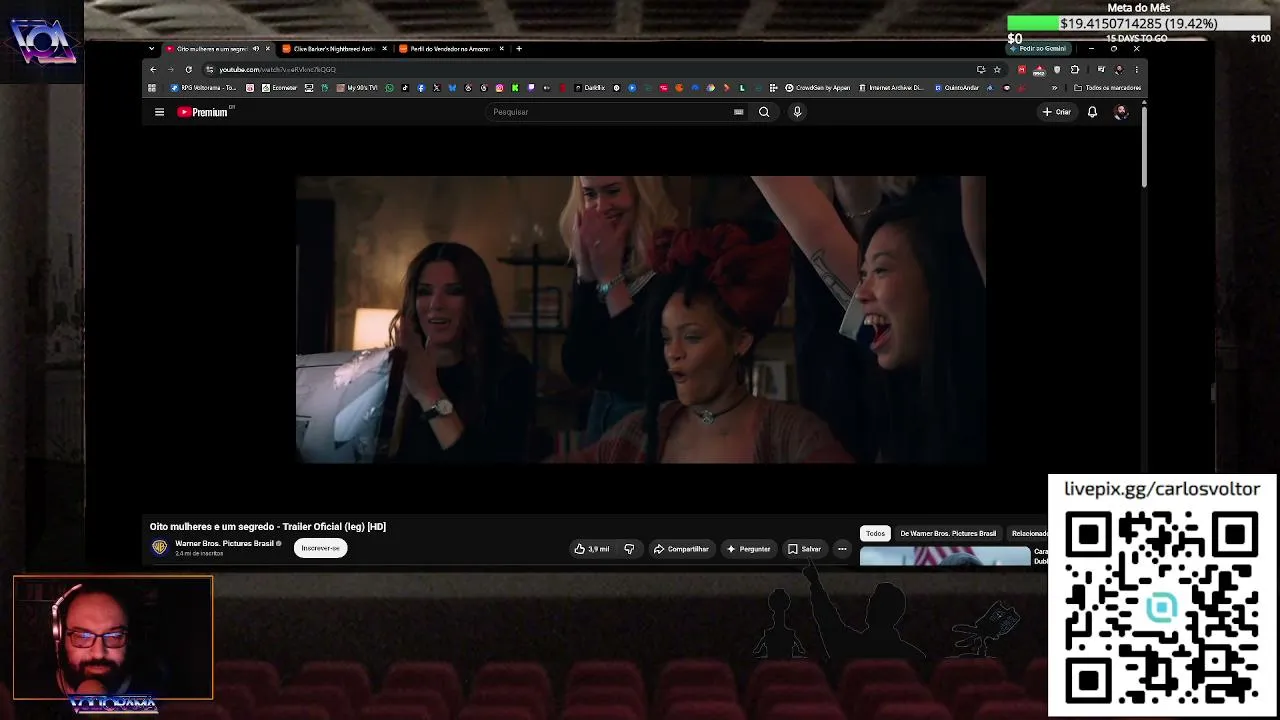
Task: Open the QuintoAndar bookmark
Action: (957, 88)
